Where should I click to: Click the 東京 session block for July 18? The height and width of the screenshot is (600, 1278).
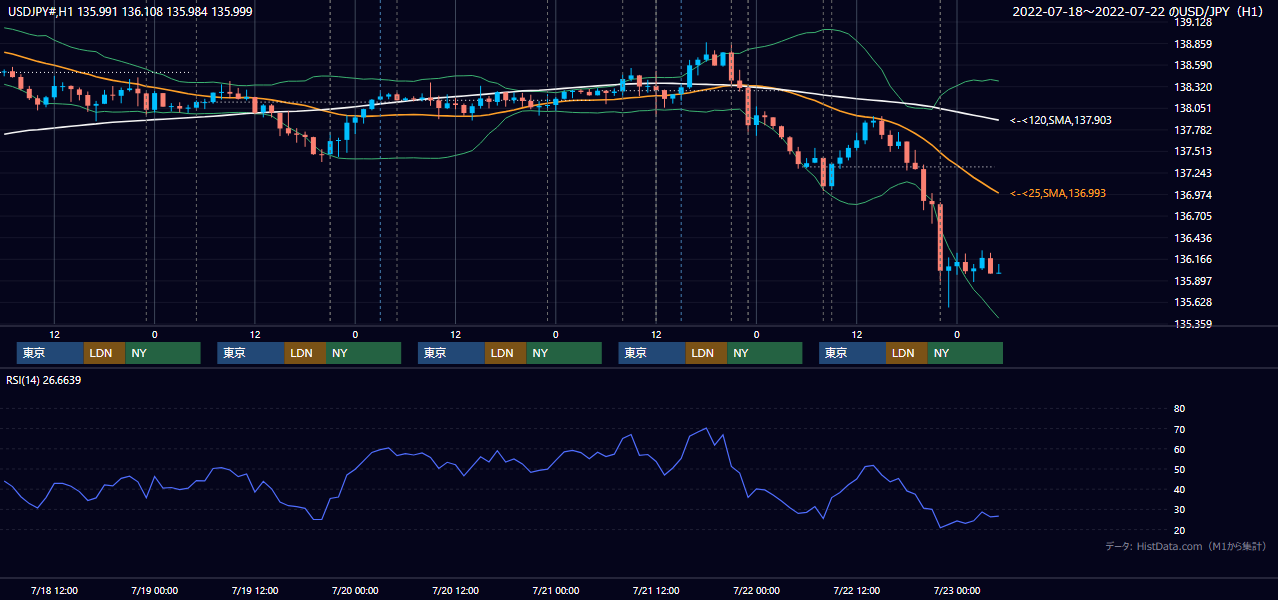pyautogui.click(x=50, y=353)
